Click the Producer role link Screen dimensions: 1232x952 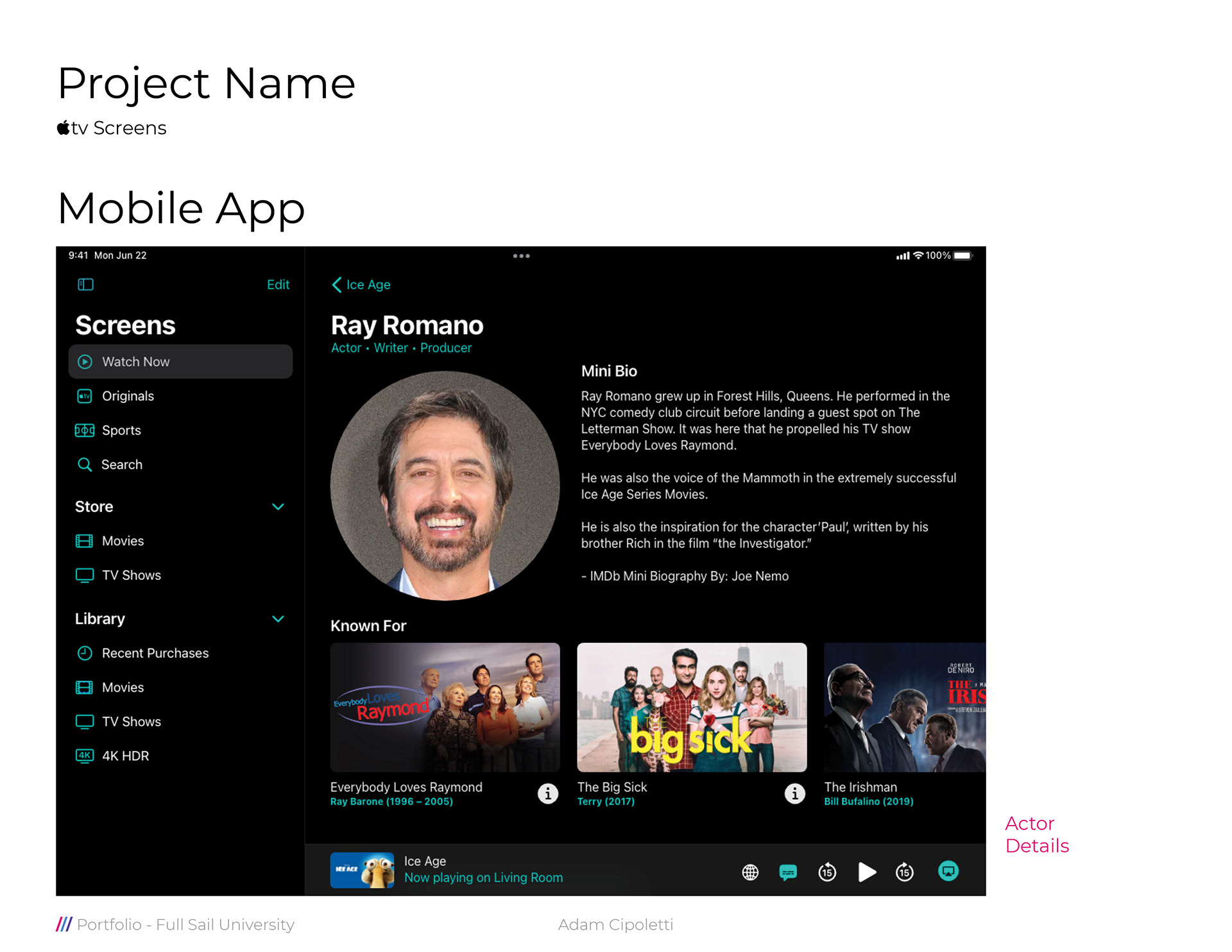[x=446, y=348]
